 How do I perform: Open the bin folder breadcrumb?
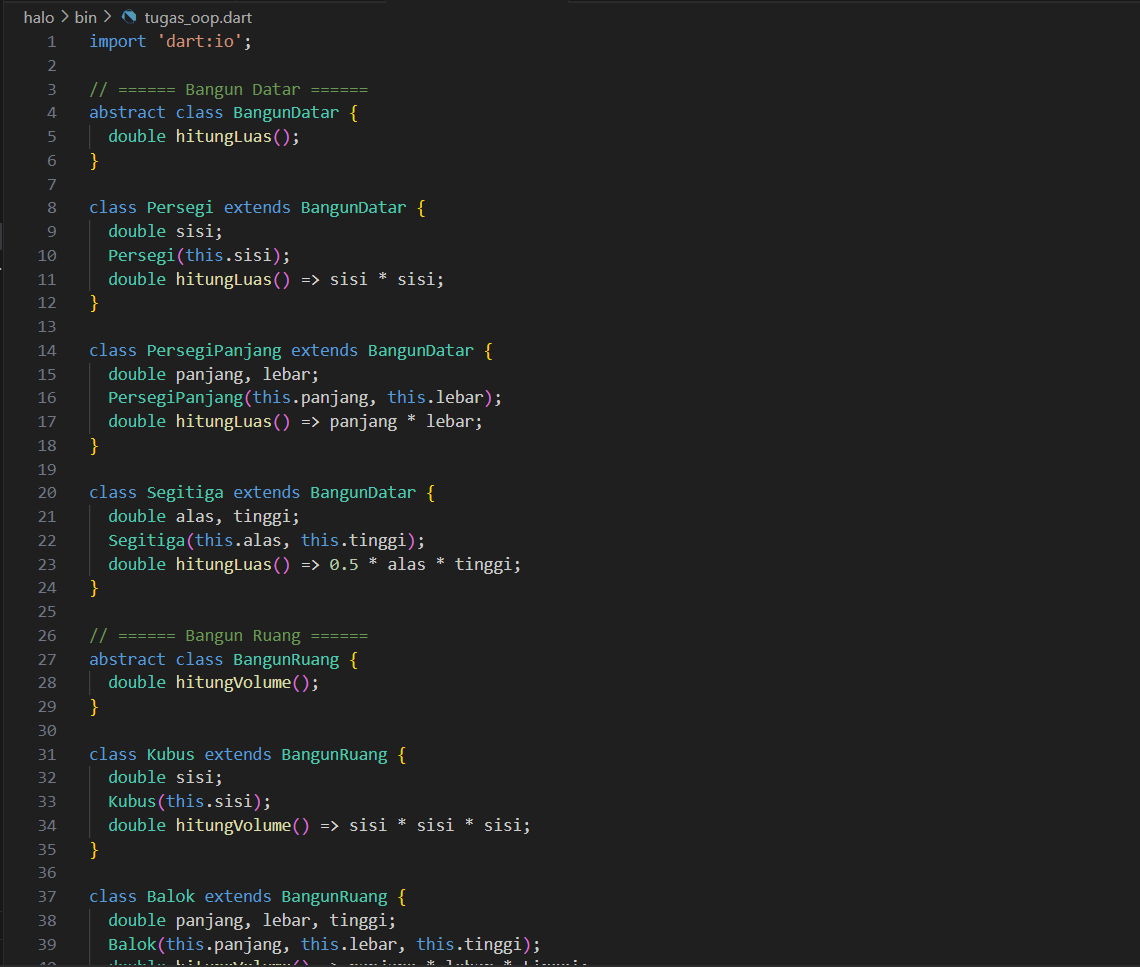(x=85, y=18)
